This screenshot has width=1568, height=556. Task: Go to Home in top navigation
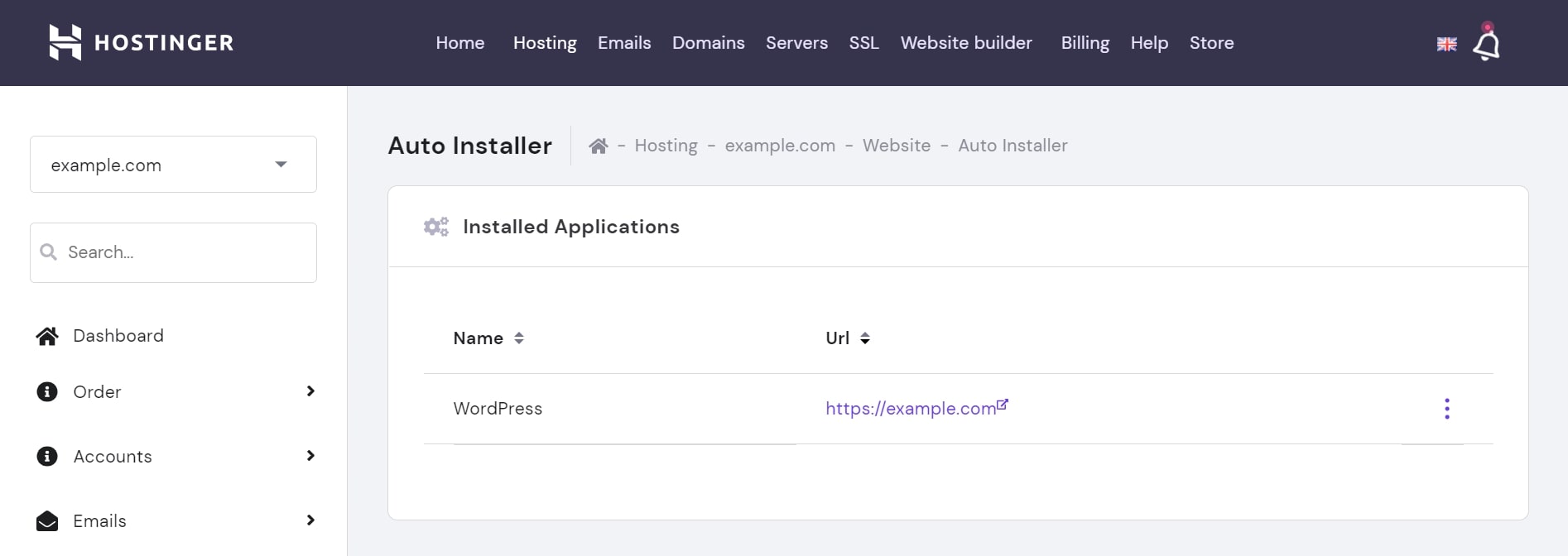[x=460, y=43]
